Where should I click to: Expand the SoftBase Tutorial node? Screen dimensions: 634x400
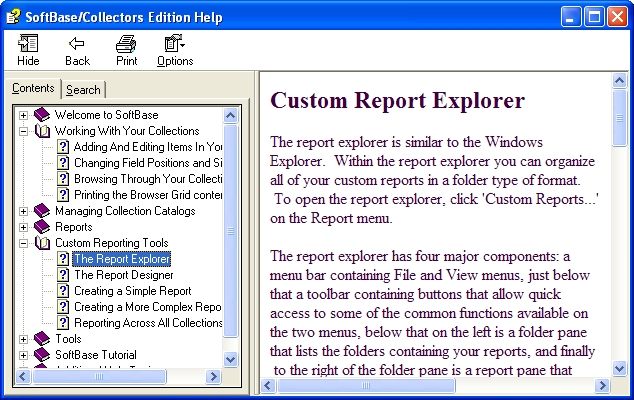[x=23, y=355]
